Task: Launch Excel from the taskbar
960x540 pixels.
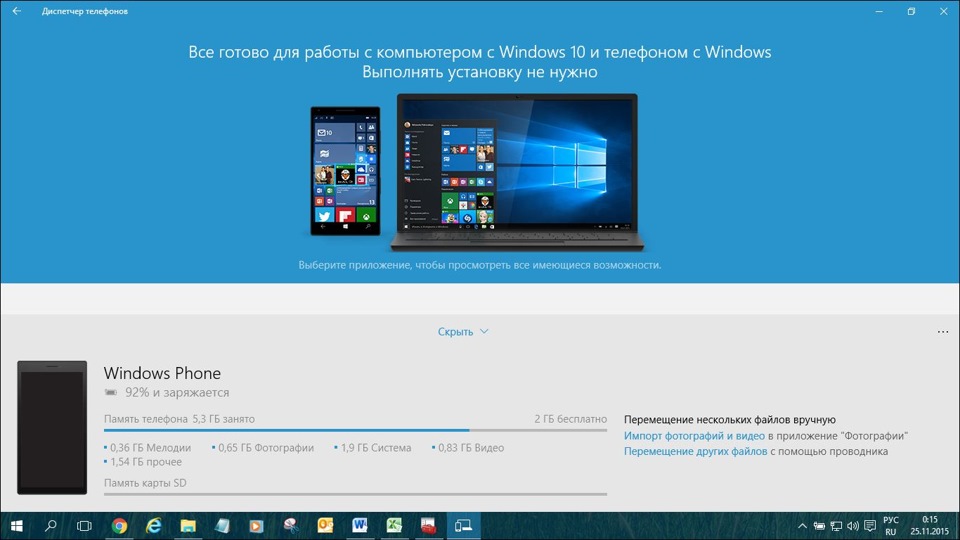Action: [x=394, y=526]
